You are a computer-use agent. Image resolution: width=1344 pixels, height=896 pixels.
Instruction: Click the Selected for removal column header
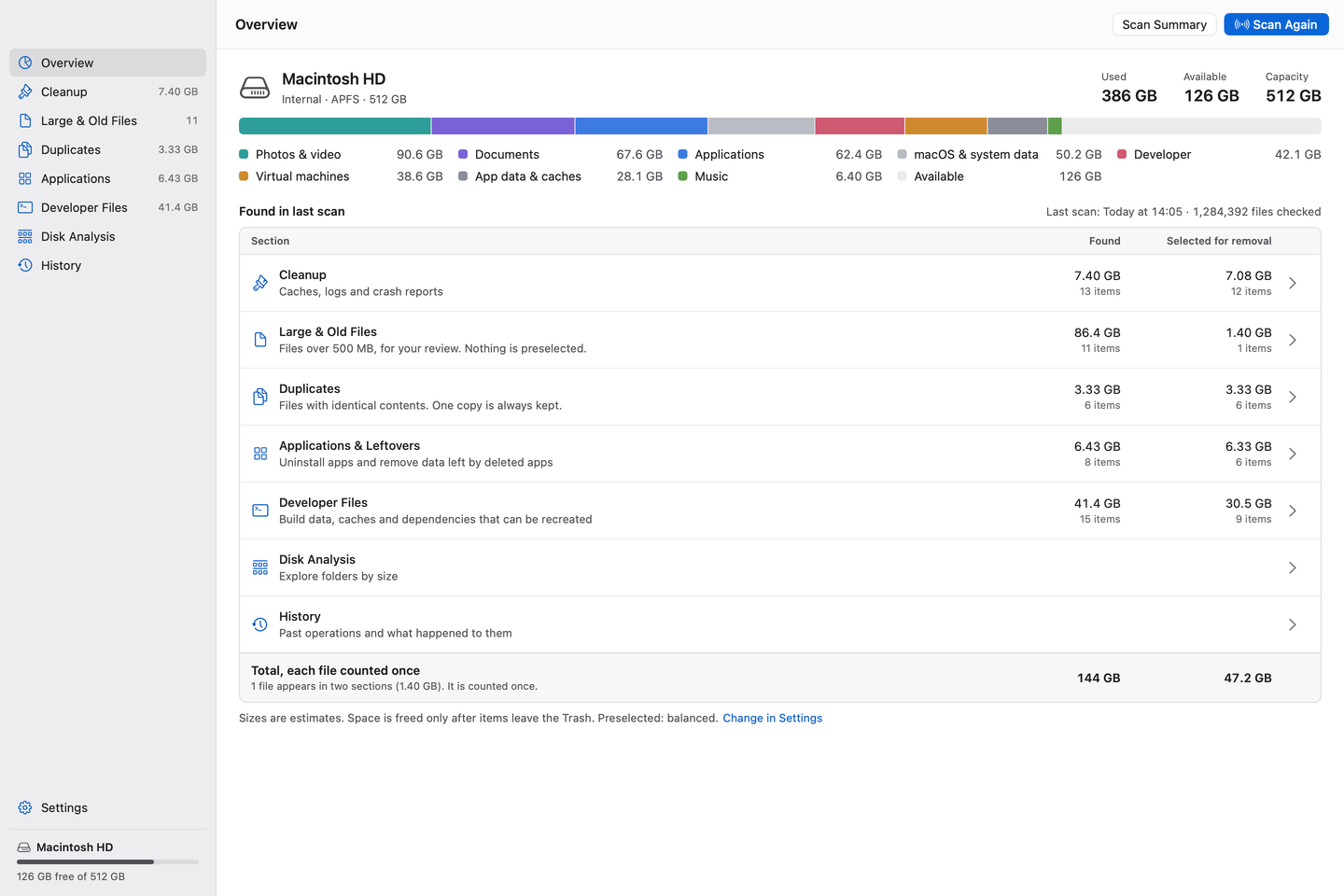pyautogui.click(x=1219, y=241)
